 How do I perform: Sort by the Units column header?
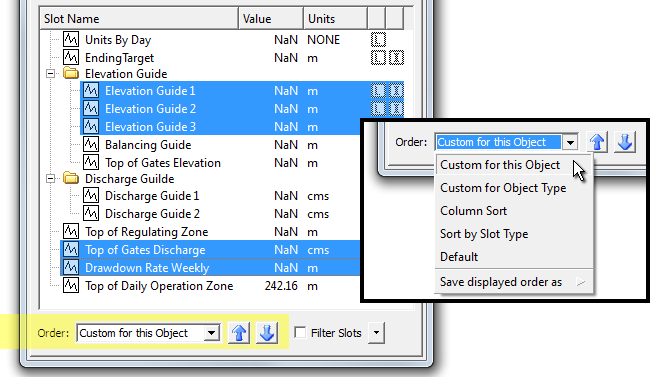[335, 19]
